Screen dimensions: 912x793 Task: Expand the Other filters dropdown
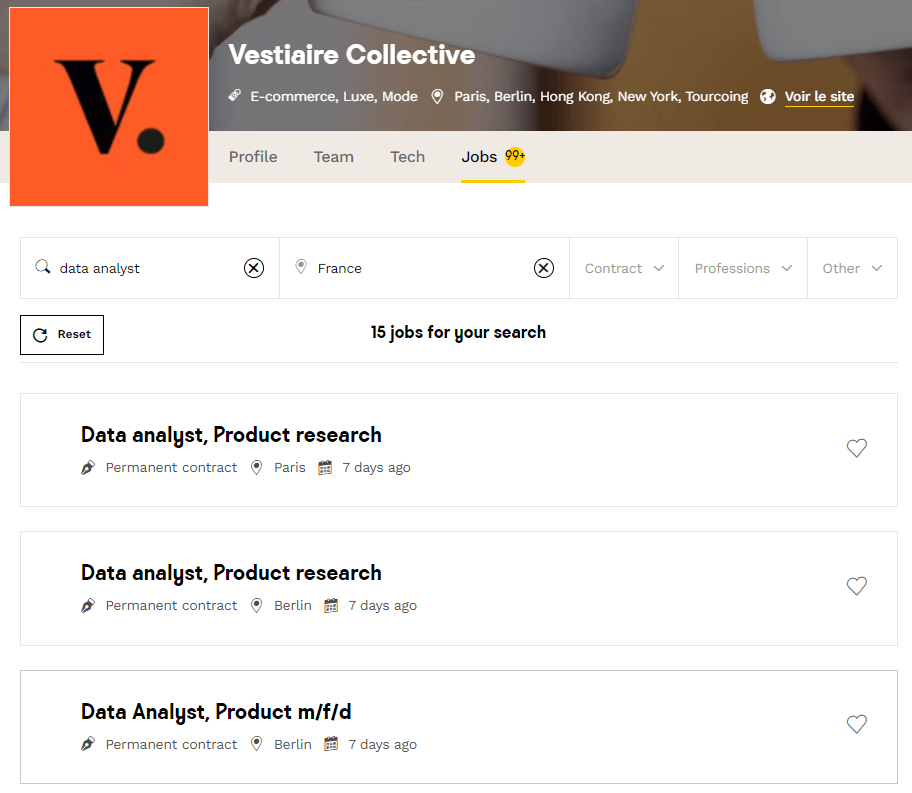(x=852, y=268)
